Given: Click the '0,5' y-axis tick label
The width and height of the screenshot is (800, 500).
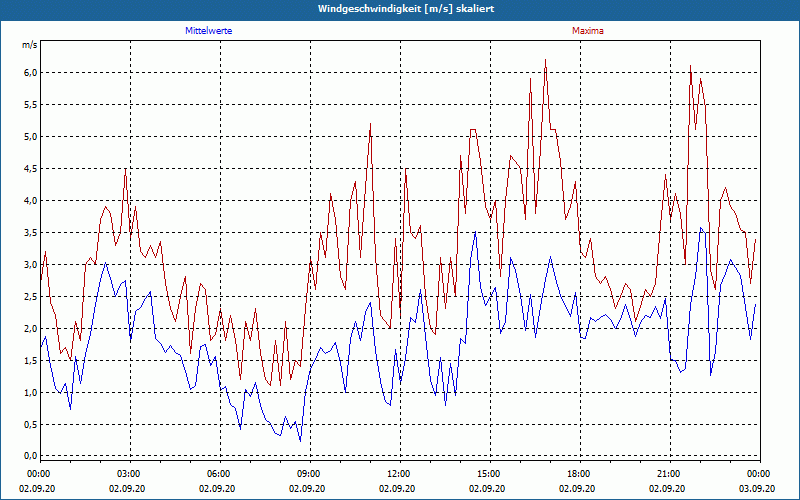Looking at the screenshot, I should (x=31, y=424).
